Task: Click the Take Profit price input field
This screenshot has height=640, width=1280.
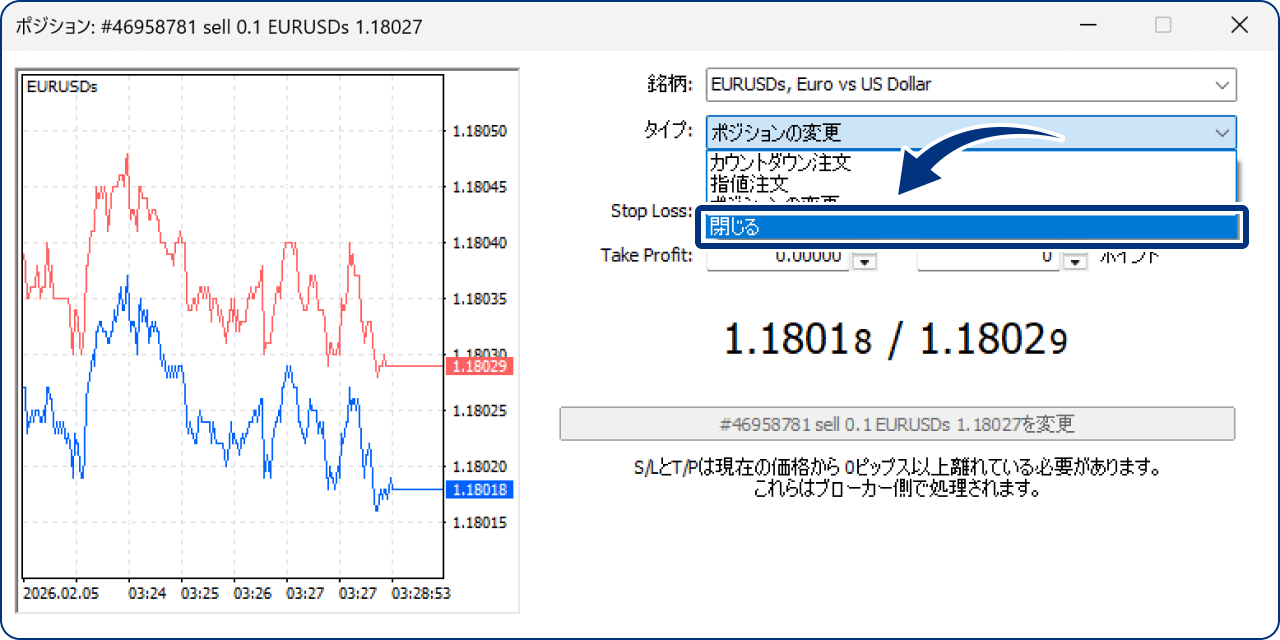Action: (778, 258)
